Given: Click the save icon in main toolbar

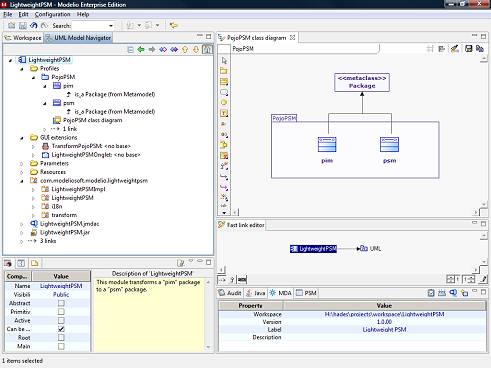Looking at the screenshot, I should (23, 26).
